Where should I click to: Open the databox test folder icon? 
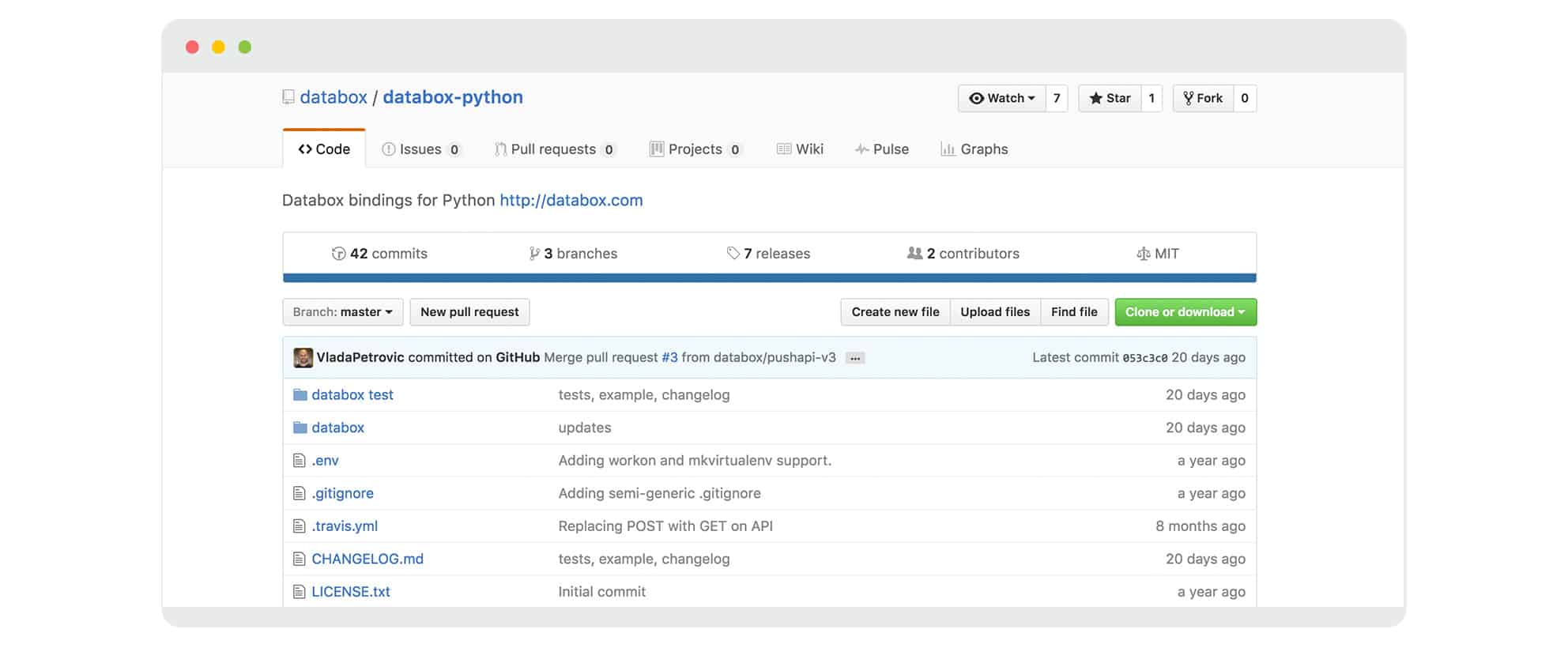[300, 395]
